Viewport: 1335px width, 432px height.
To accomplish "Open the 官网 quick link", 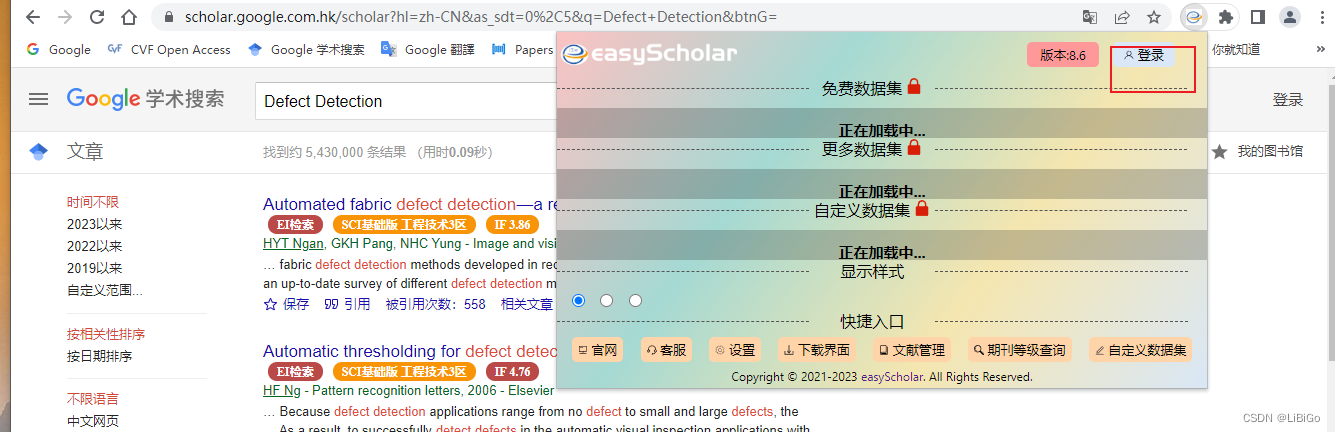I will (598, 350).
